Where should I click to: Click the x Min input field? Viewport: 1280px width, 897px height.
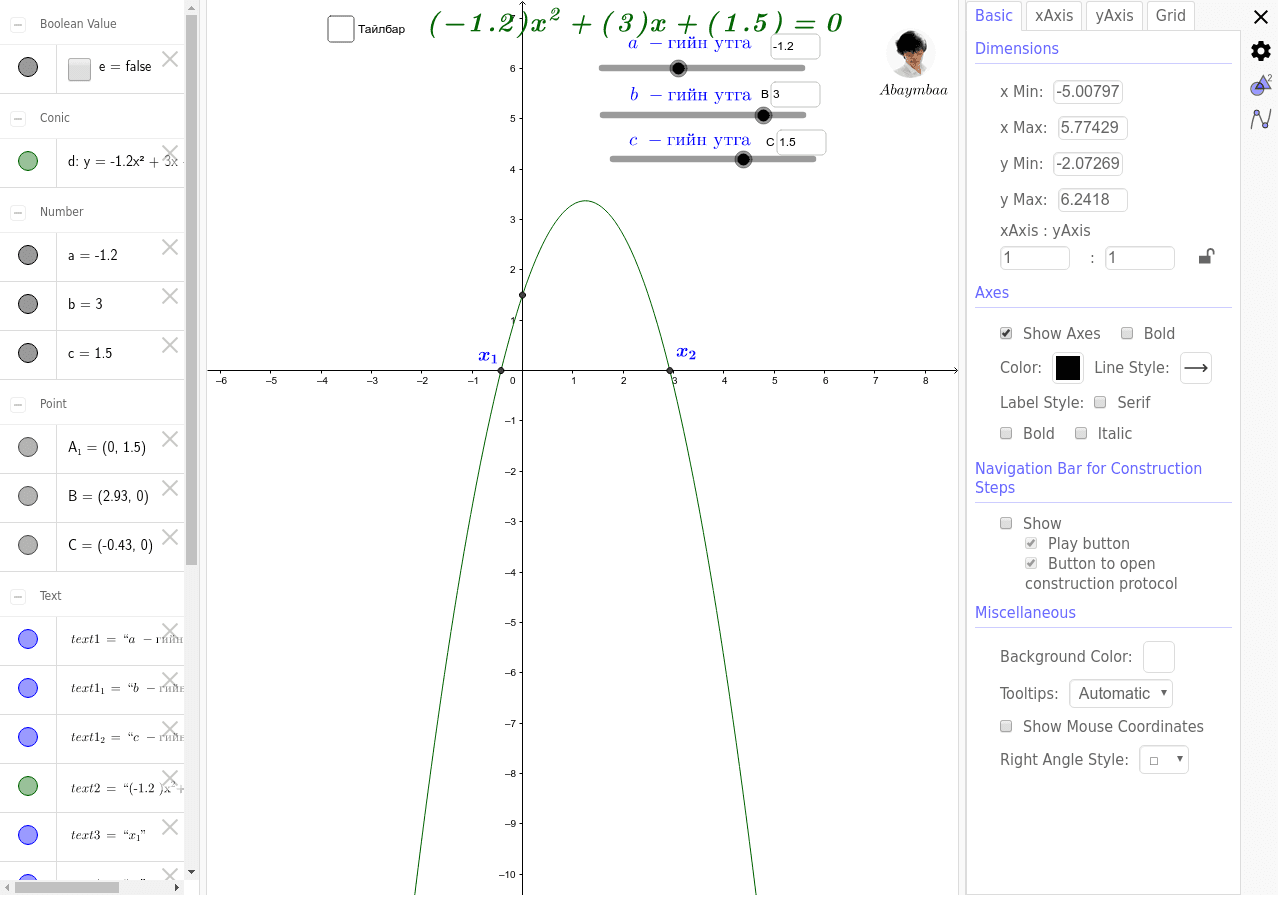coord(1088,92)
